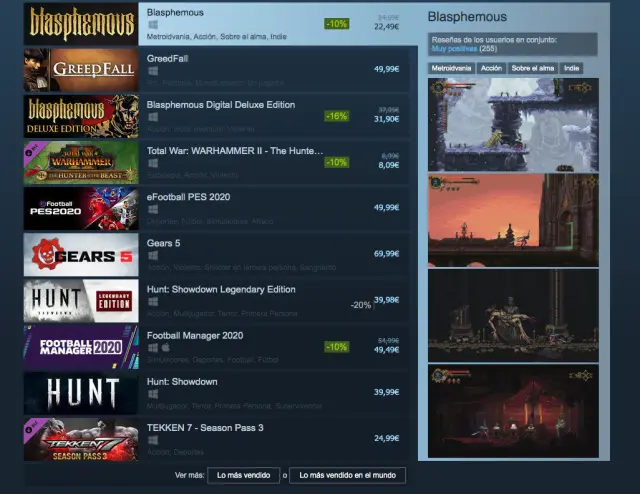This screenshot has height=494, width=640.
Task: Click the eFootball PES 2020 title
Action: coord(189,197)
